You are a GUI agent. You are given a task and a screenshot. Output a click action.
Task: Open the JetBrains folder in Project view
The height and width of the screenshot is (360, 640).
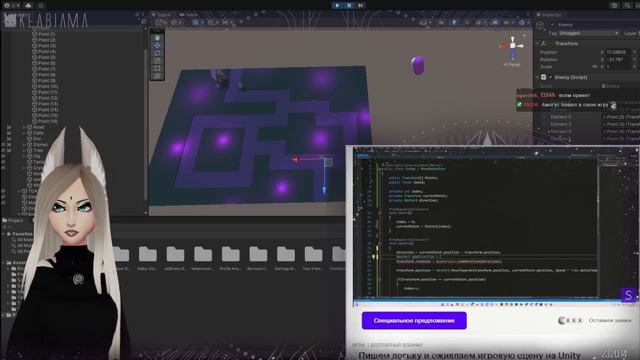tap(175, 257)
